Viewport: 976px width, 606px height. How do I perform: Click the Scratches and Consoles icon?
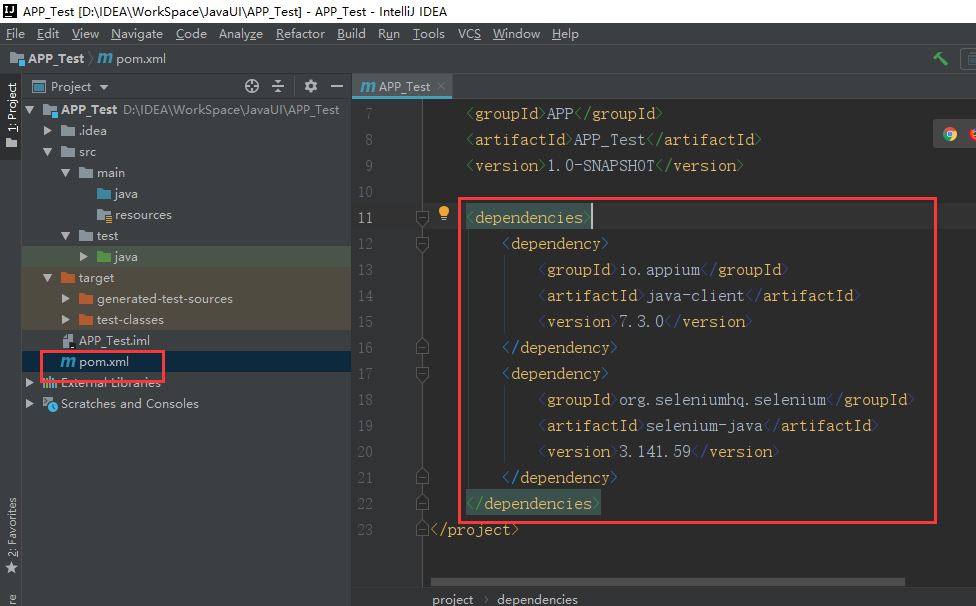pos(50,404)
